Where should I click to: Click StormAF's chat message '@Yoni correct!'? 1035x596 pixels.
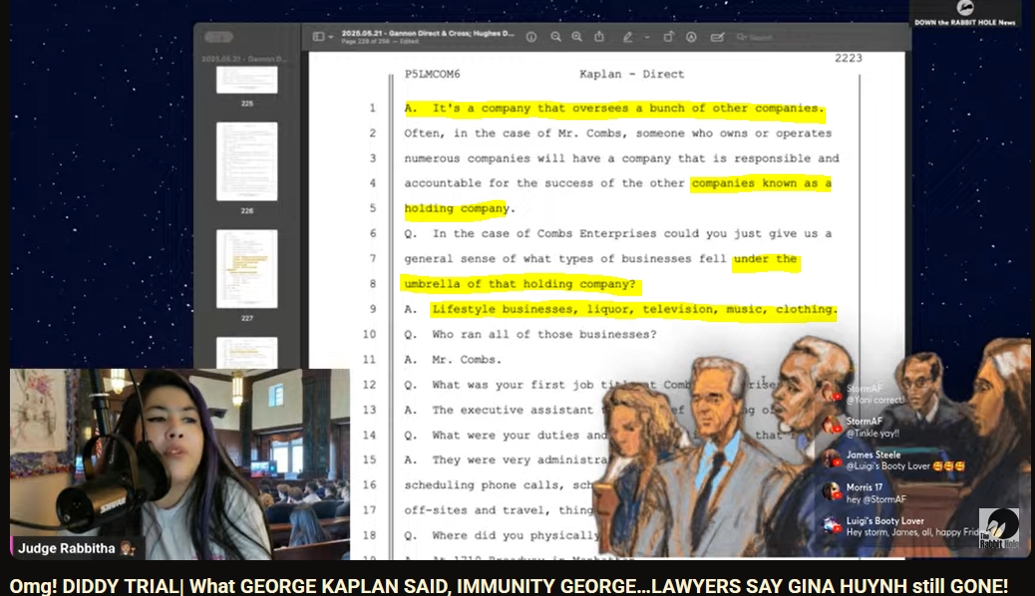875,400
